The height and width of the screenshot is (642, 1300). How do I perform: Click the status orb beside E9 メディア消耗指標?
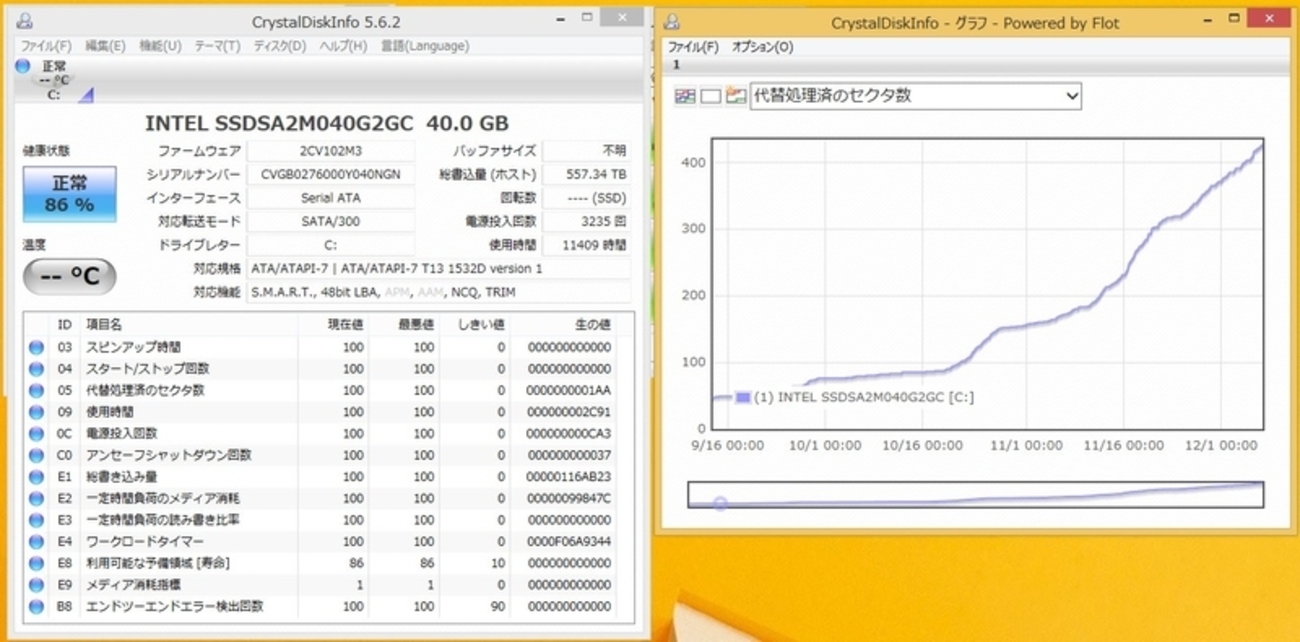[37, 585]
